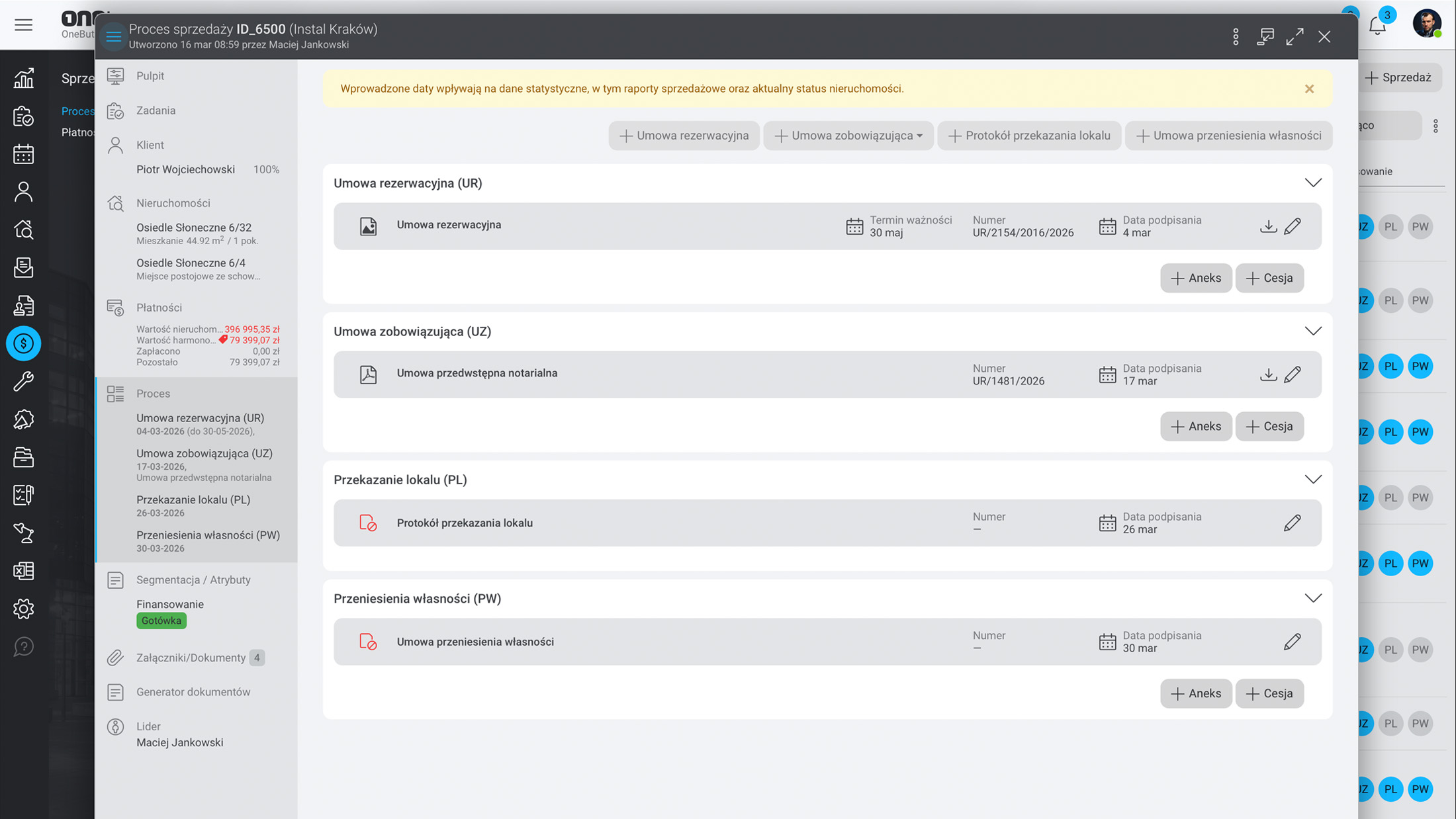The image size is (1456, 819).
Task: Add Aneks under Umowa rezerwacyjna section
Action: [1196, 278]
